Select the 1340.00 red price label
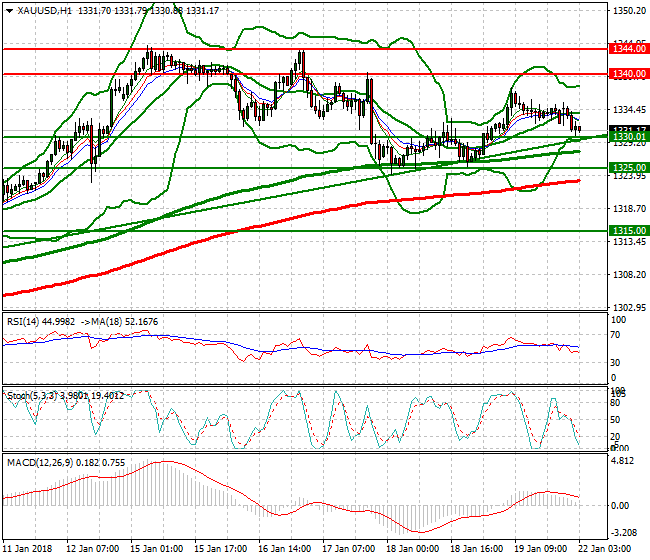The height and width of the screenshot is (560, 650). [x=629, y=74]
